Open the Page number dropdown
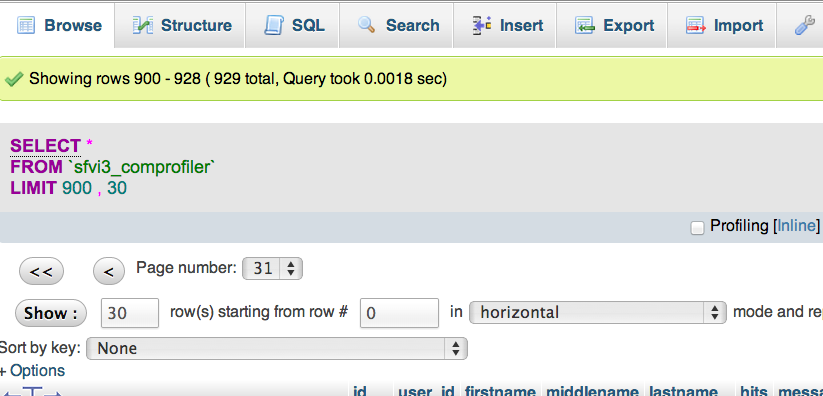 (272, 269)
